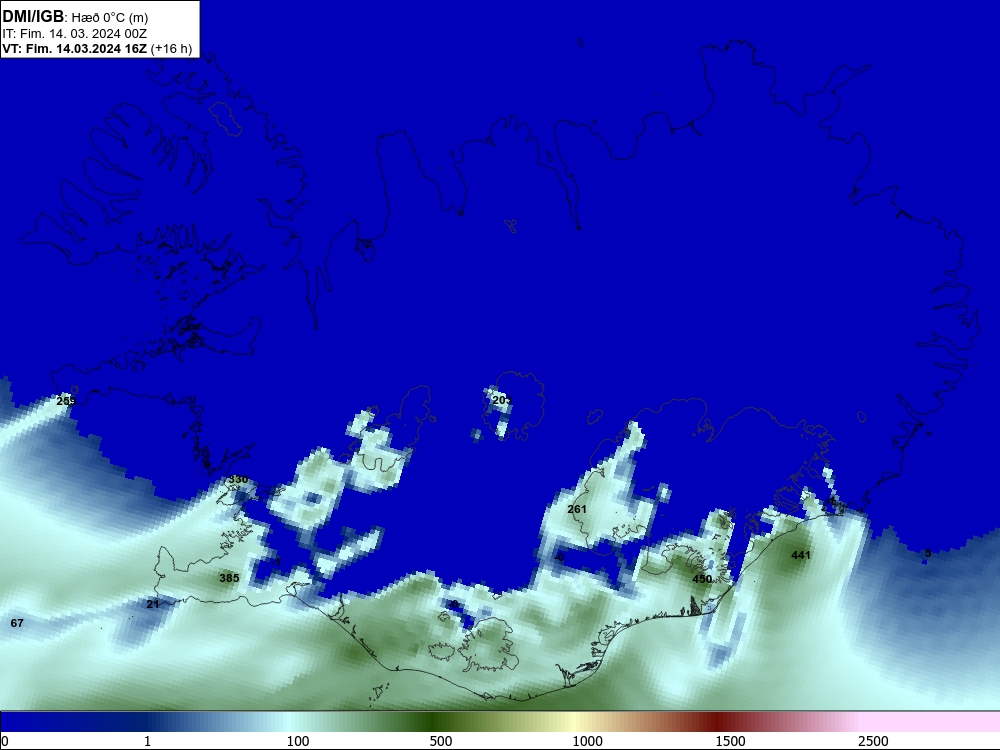Click the 21 value label on the map

point(152,604)
